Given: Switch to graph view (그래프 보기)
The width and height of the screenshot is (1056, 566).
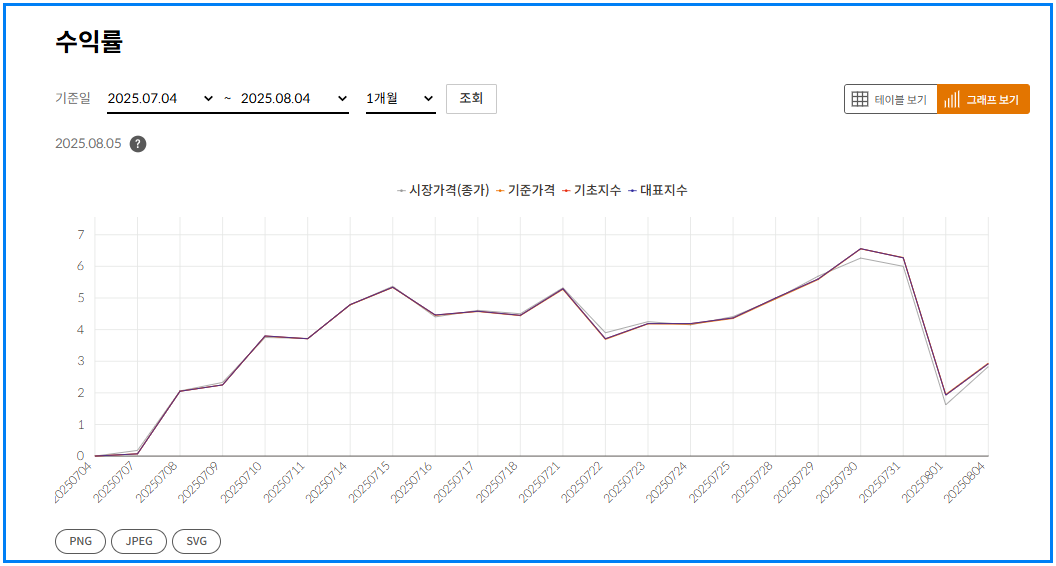Looking at the screenshot, I should click(x=983, y=99).
